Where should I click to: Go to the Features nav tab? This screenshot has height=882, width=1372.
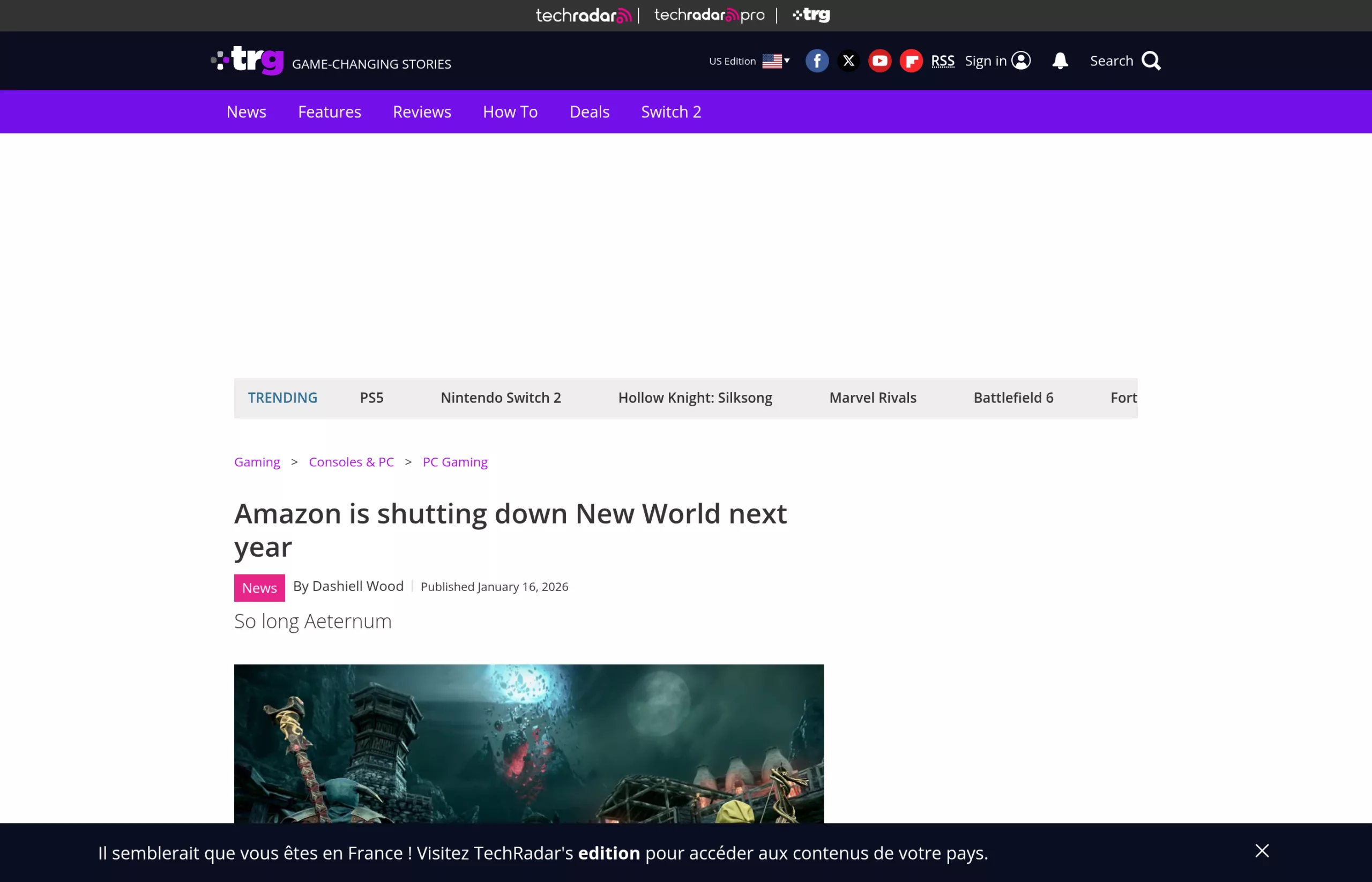[x=330, y=111]
